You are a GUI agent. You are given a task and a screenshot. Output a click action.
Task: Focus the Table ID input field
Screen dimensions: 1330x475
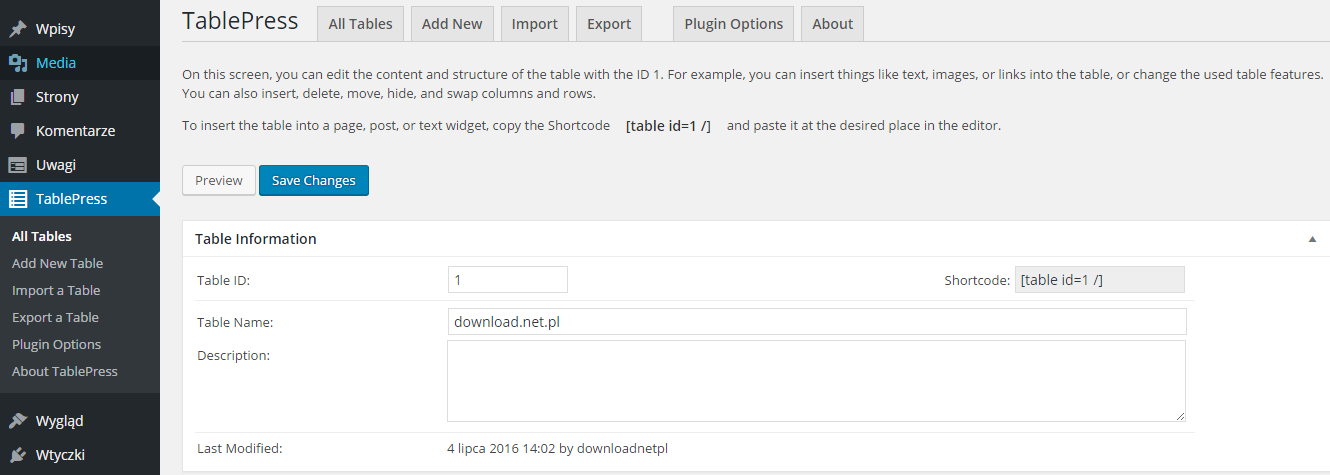tap(508, 279)
